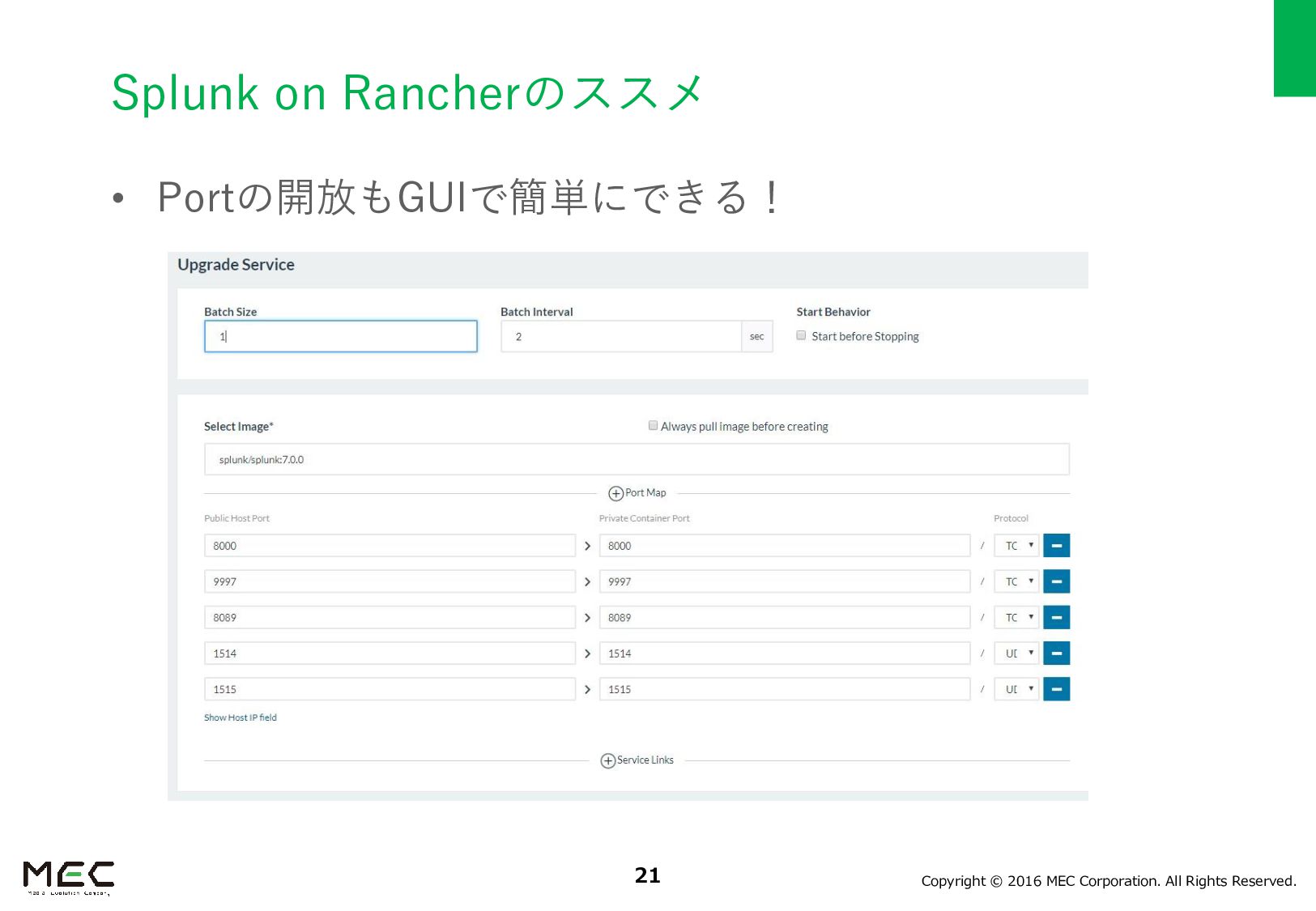Click the Upgrade Service heading
Image resolution: width=1316 pixels, height=911 pixels.
pyautogui.click(x=236, y=265)
